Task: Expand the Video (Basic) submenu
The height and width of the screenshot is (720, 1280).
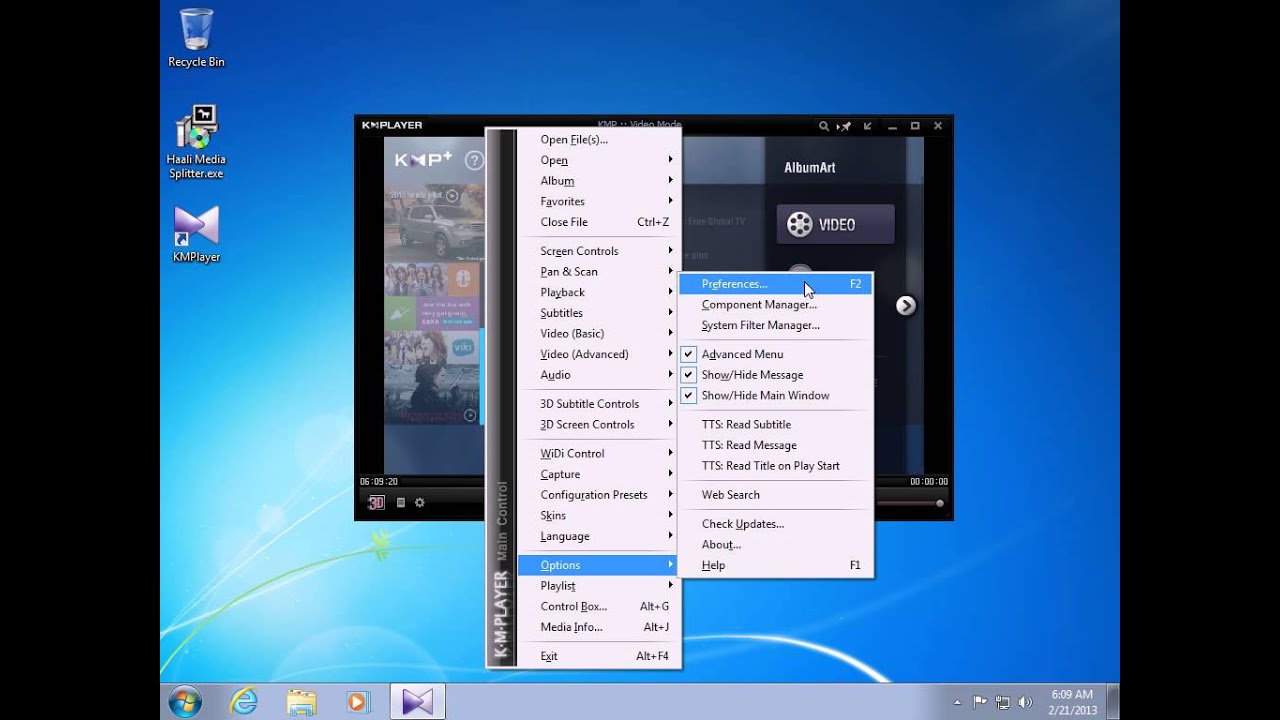Action: [598, 333]
